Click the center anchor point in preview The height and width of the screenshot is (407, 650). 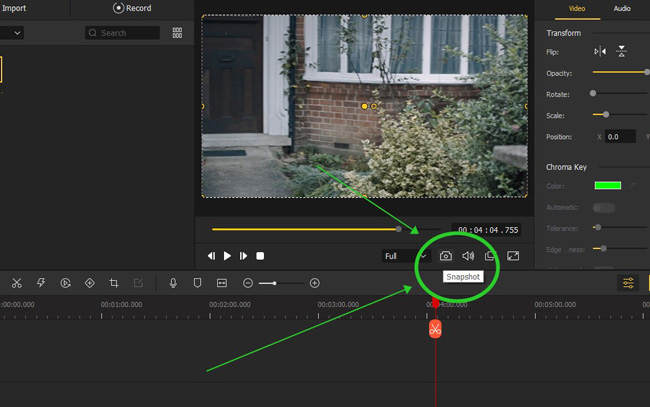364,106
